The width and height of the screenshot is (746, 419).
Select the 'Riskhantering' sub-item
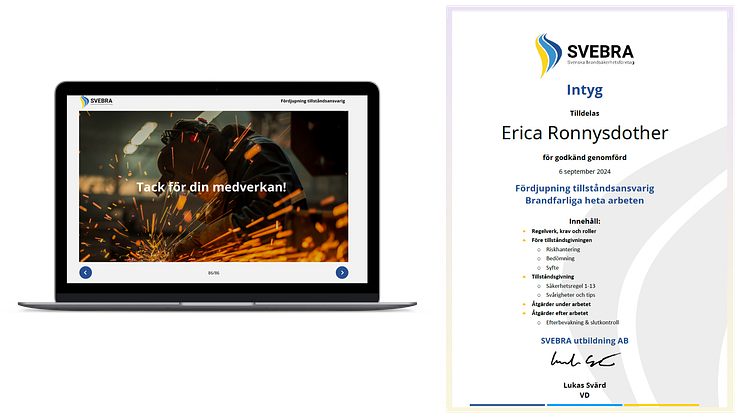tap(563, 249)
